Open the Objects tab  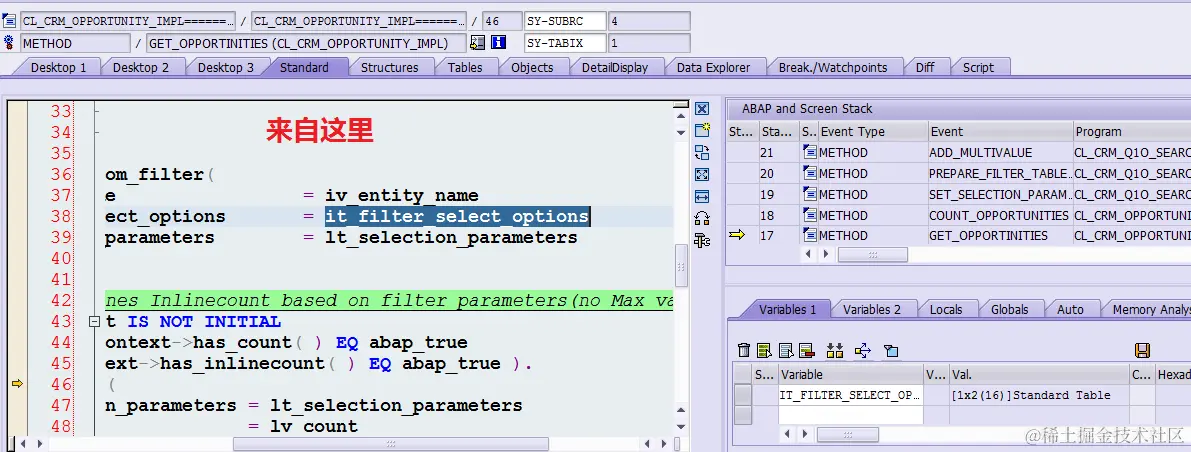tap(532, 67)
